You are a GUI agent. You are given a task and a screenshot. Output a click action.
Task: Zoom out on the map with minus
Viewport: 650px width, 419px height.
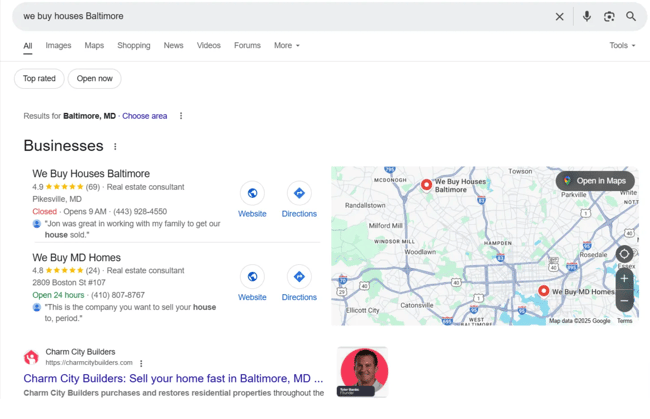(624, 300)
